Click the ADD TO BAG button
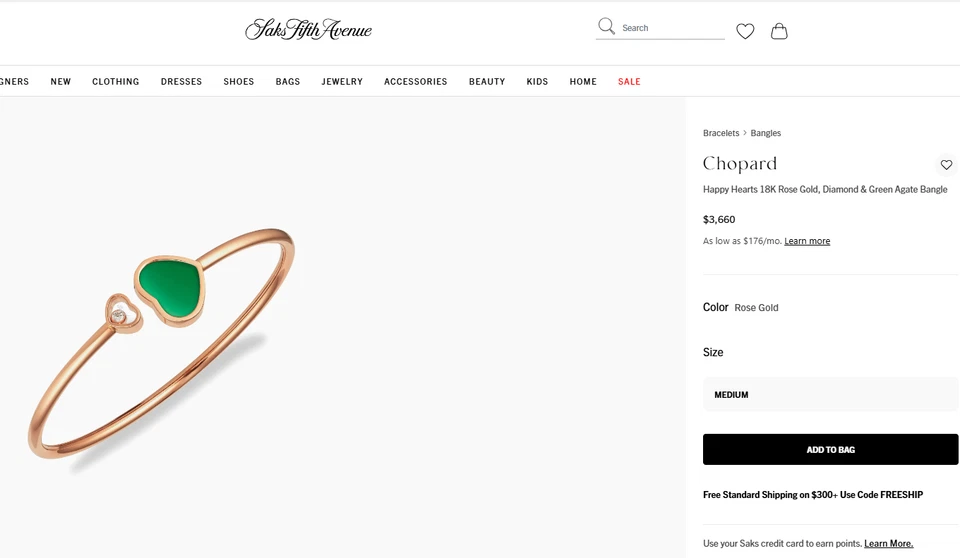This screenshot has width=960, height=558. pos(830,450)
